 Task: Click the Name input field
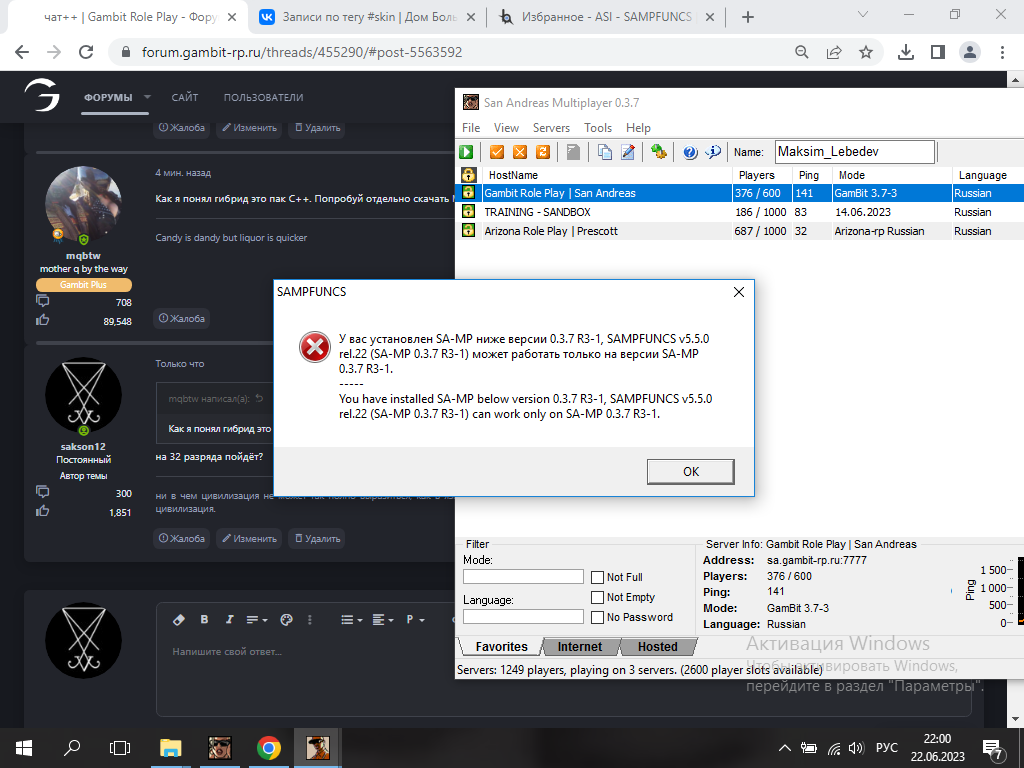[x=854, y=152]
